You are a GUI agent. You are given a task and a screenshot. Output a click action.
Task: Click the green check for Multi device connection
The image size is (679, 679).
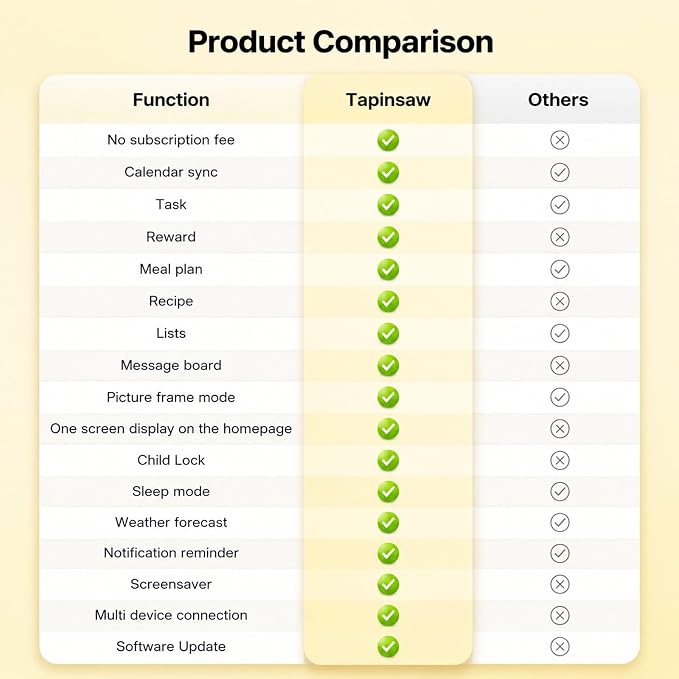(x=388, y=615)
